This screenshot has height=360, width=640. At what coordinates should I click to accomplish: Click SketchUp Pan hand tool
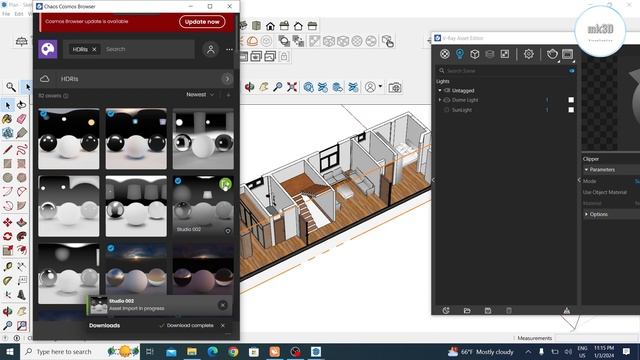[264, 87]
